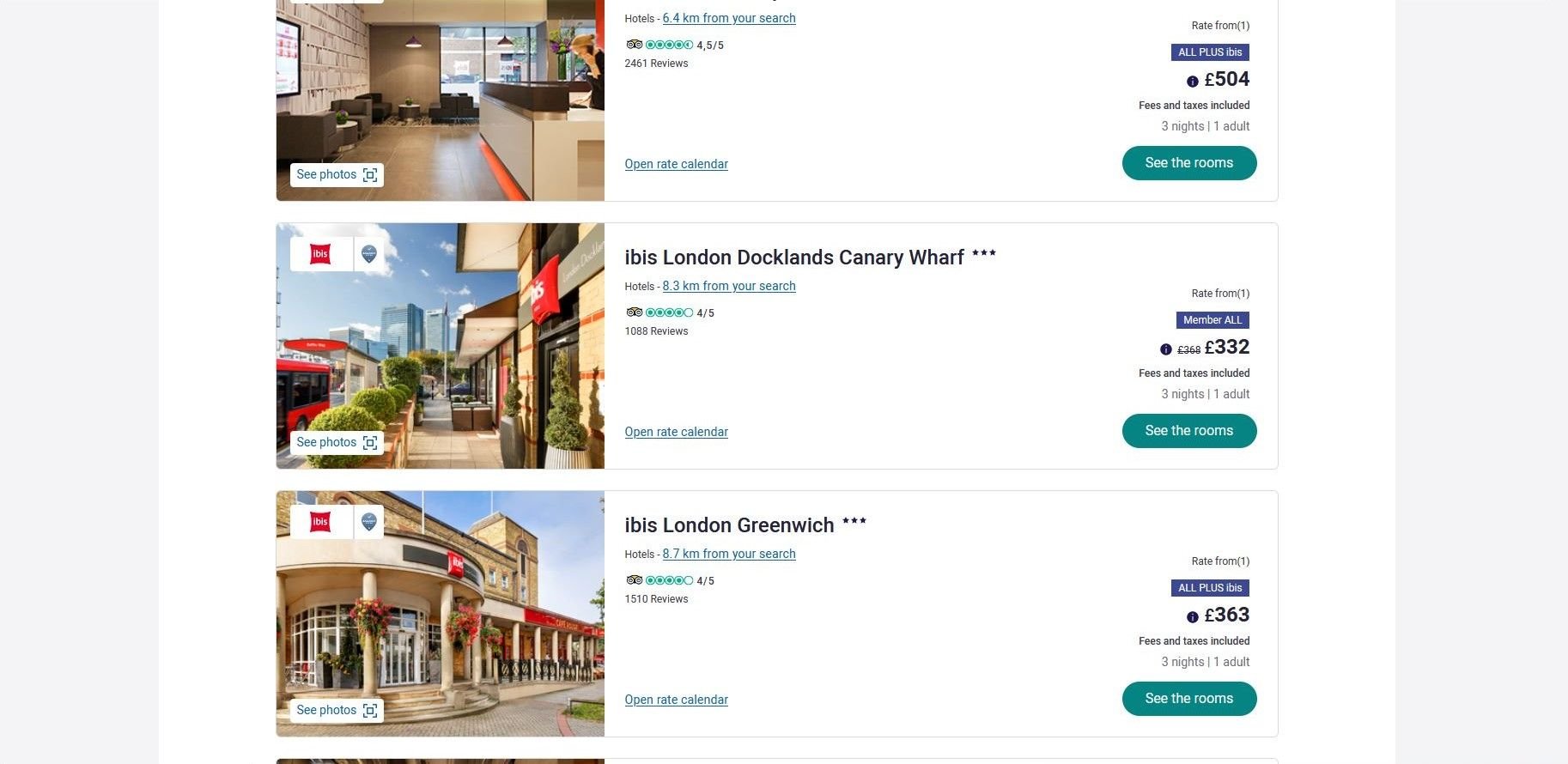See the rooms for ibis Docklands Canary Wharf

(x=1189, y=431)
